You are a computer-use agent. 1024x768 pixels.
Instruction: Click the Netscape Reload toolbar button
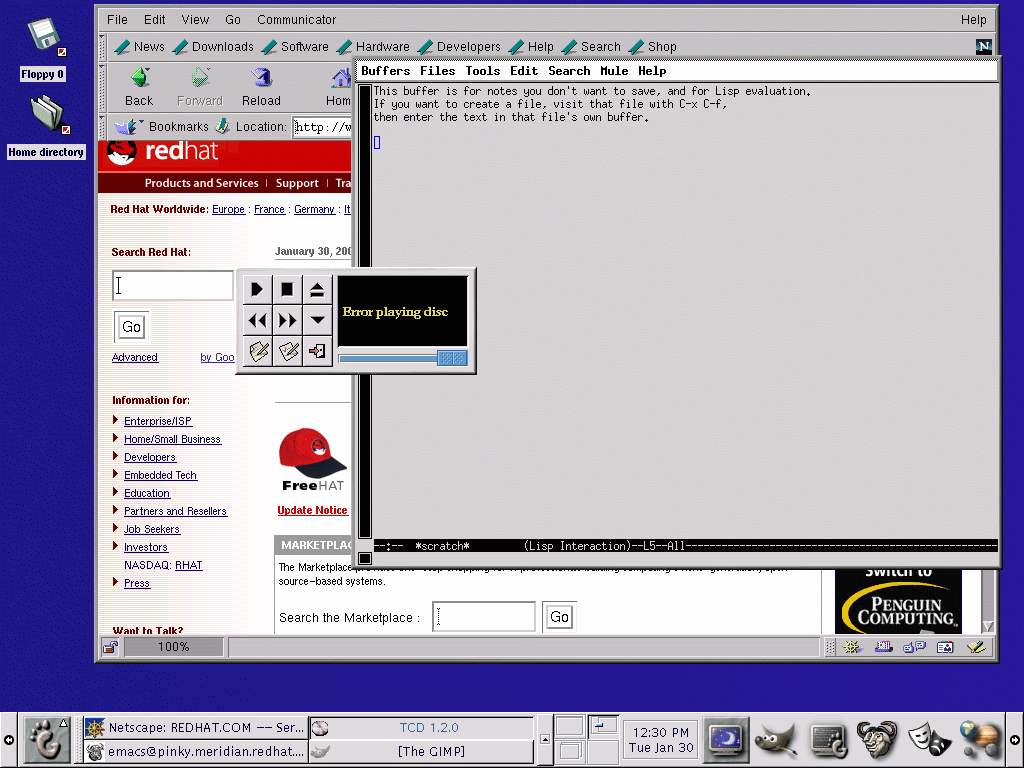pos(261,87)
